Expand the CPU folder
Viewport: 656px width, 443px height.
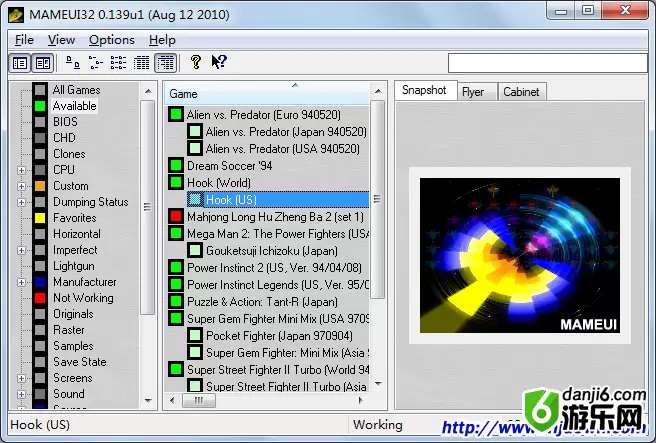21,170
